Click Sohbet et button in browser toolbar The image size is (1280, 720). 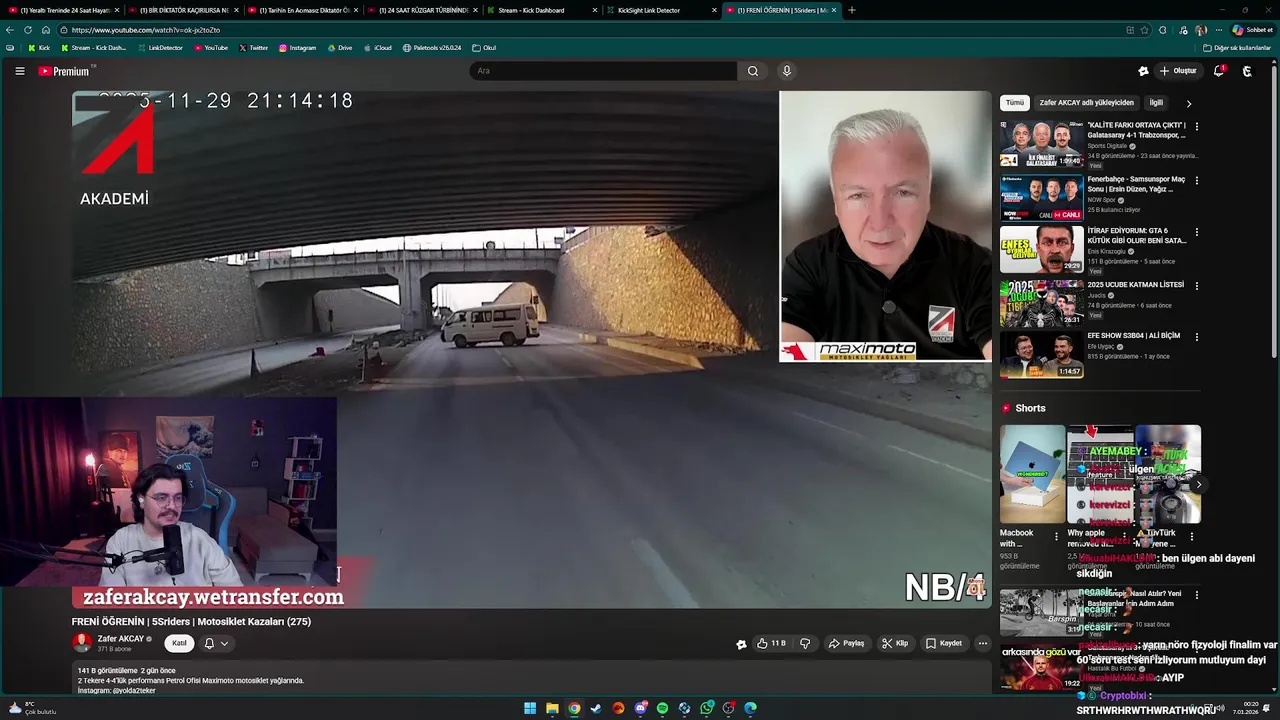click(1252, 30)
